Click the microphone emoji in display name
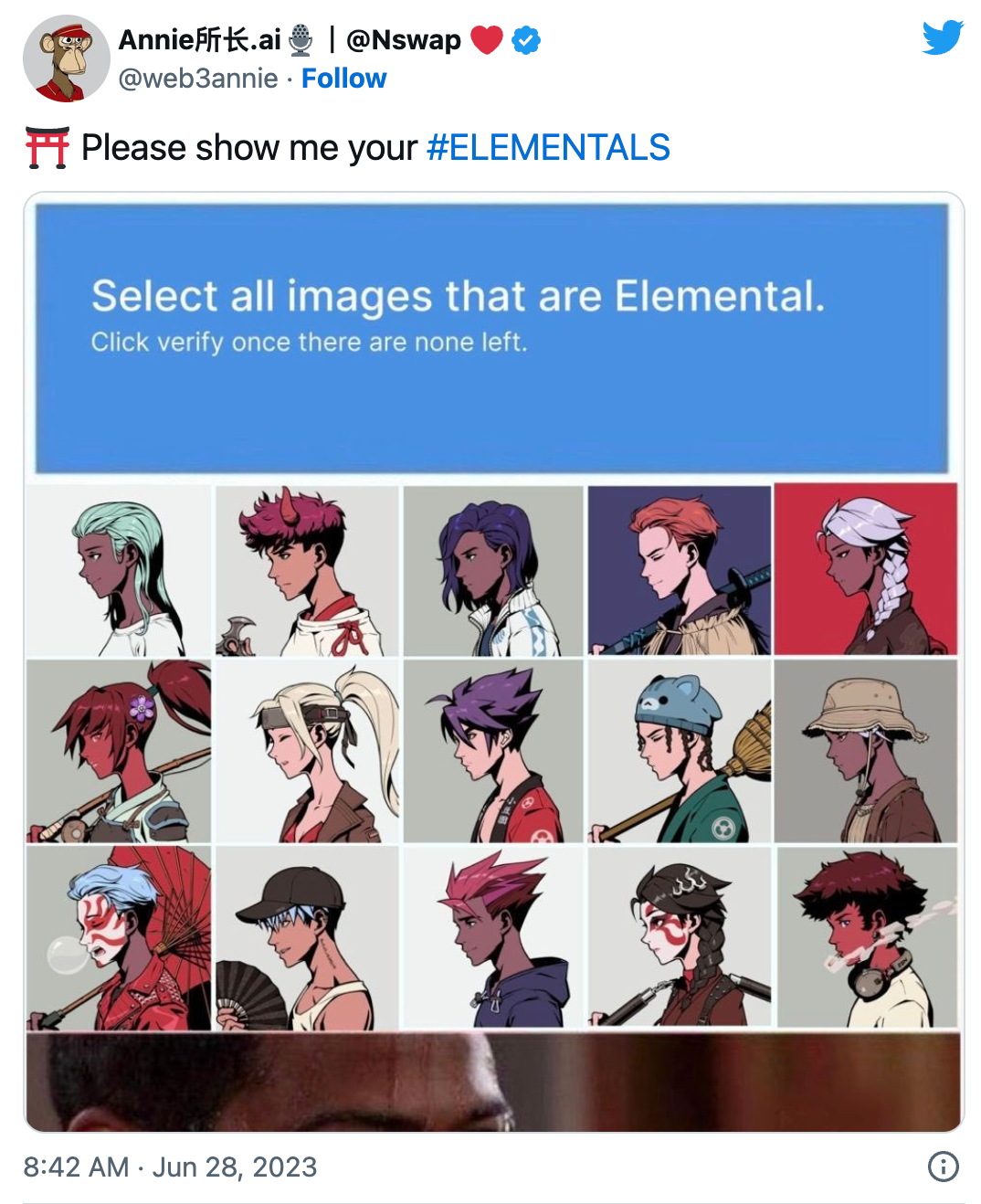Viewport: 981px width, 1204px height. point(301,40)
